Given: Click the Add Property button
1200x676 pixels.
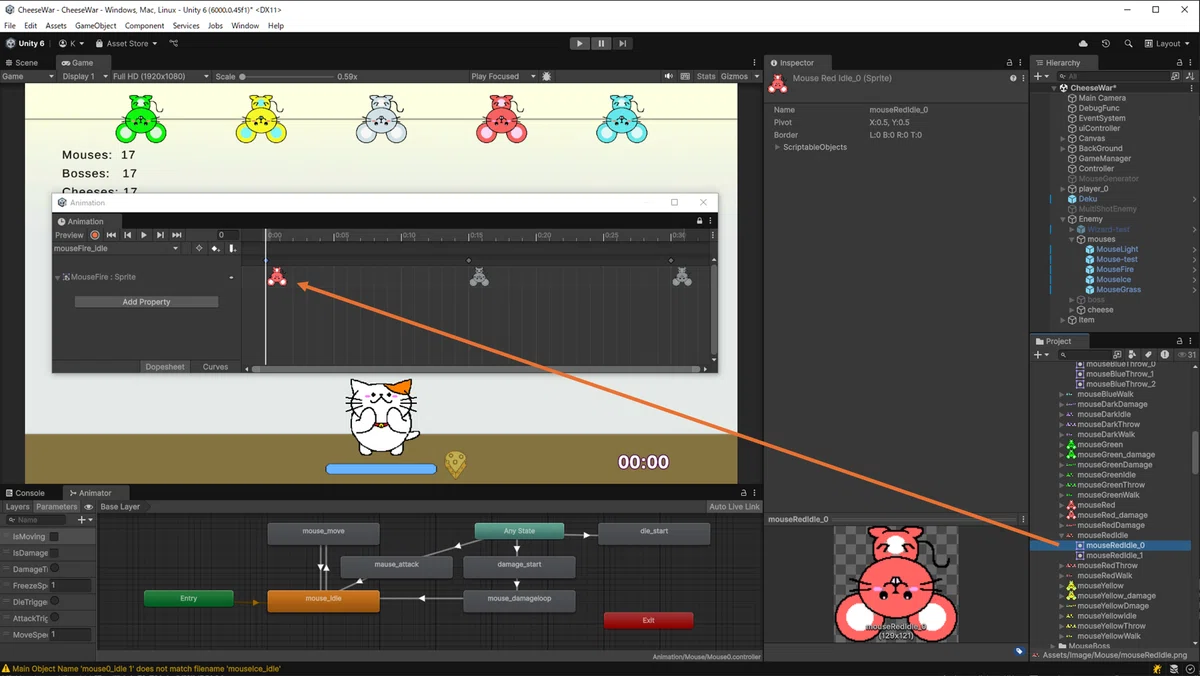Looking at the screenshot, I should click(x=146, y=302).
